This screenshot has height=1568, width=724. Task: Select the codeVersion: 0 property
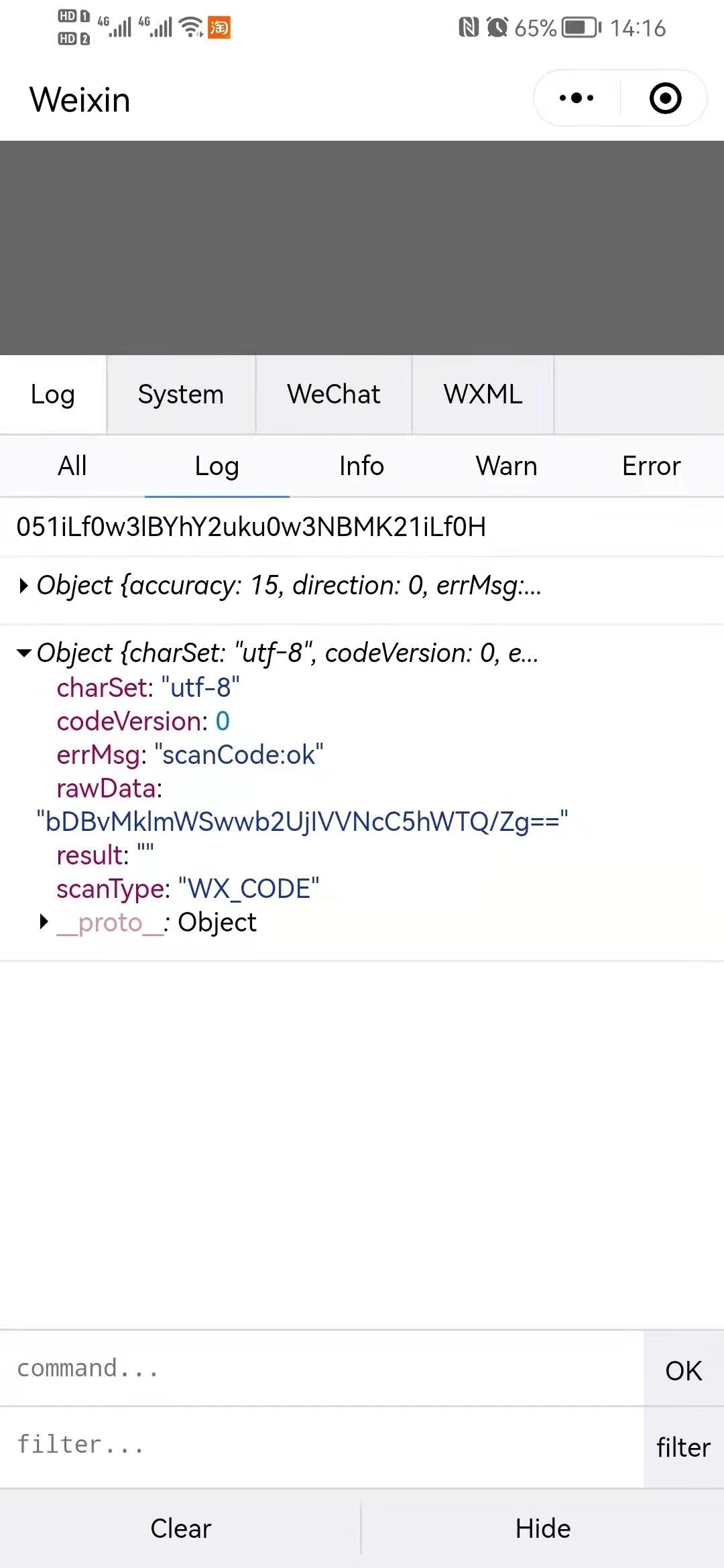point(143,722)
